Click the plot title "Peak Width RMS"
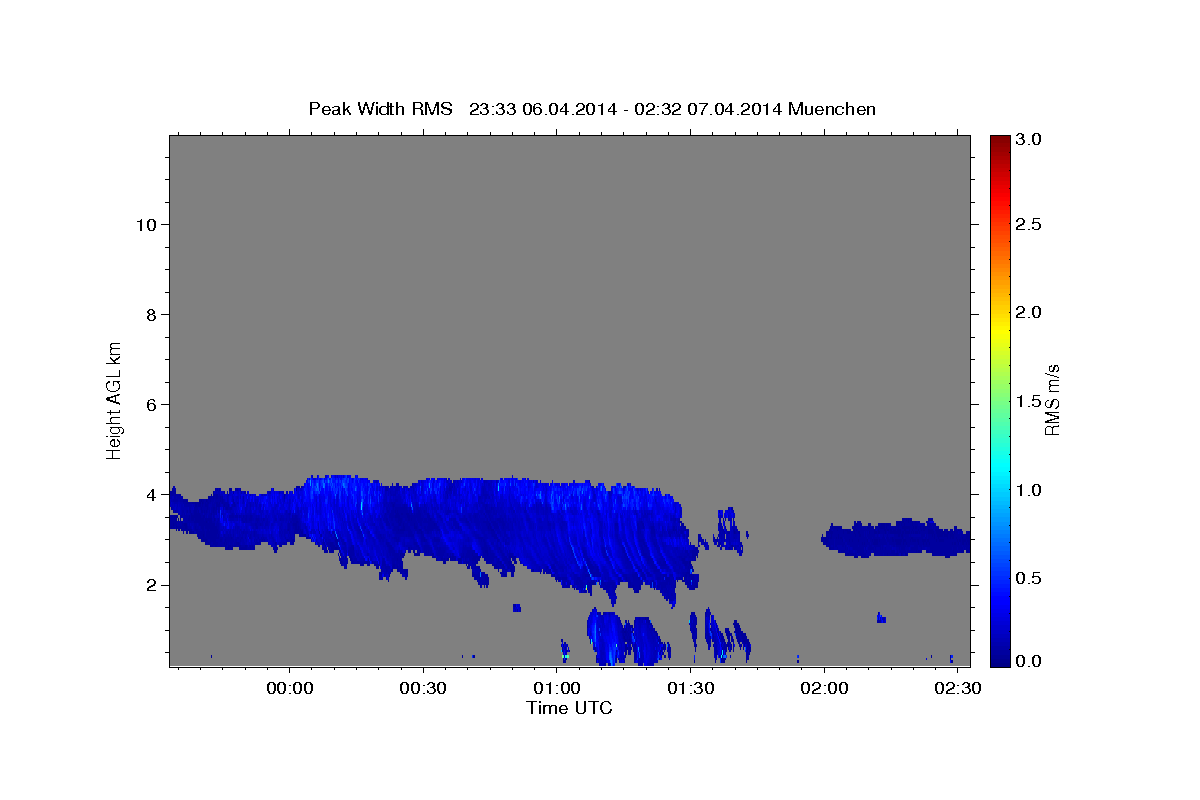Viewport: 1200px width, 800px height. [x=380, y=108]
